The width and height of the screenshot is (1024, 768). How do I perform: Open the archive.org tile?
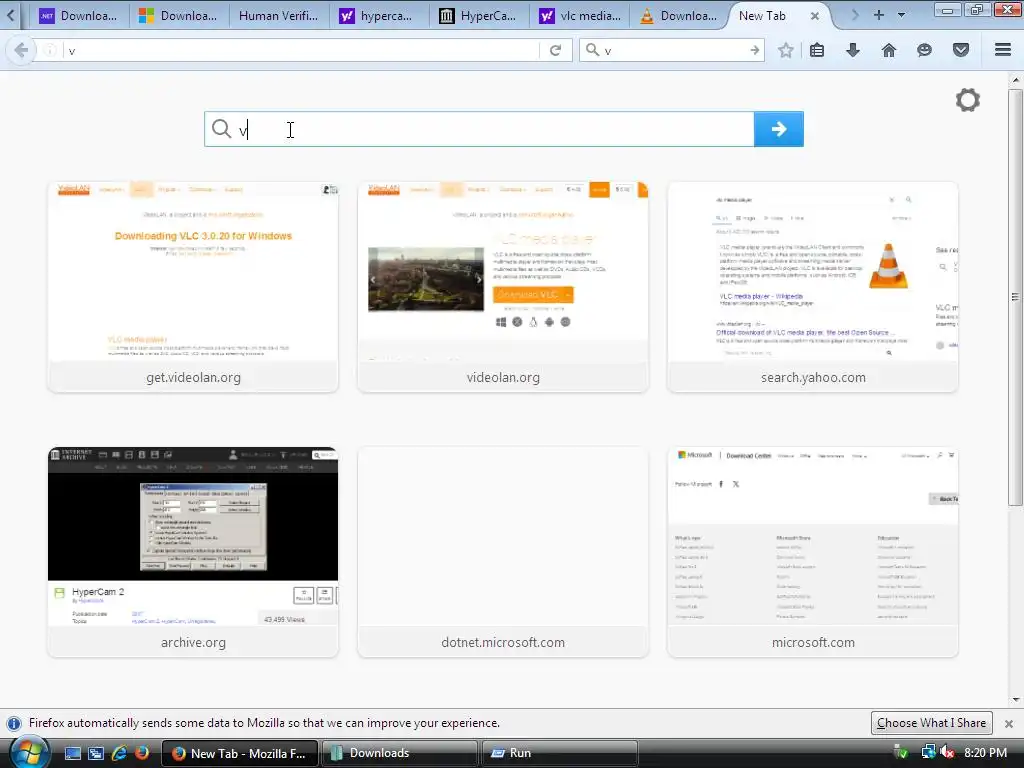pos(193,552)
